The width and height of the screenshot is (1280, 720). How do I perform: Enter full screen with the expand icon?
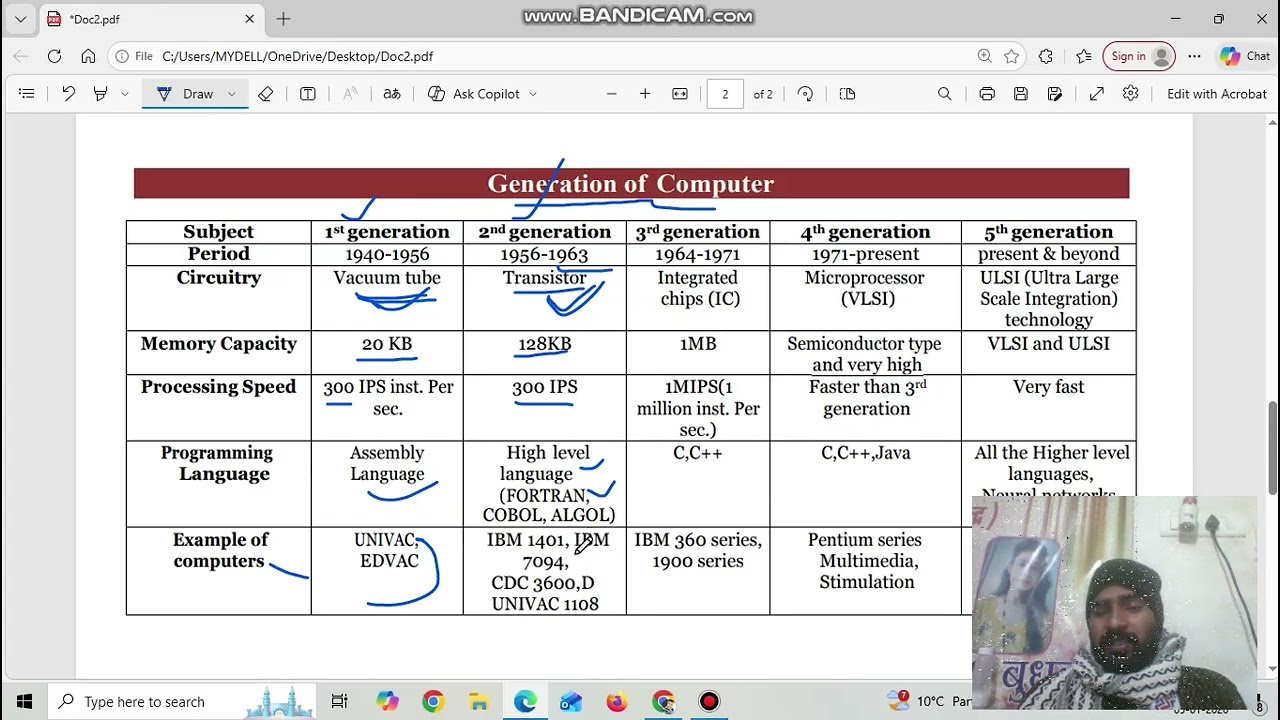1097,93
